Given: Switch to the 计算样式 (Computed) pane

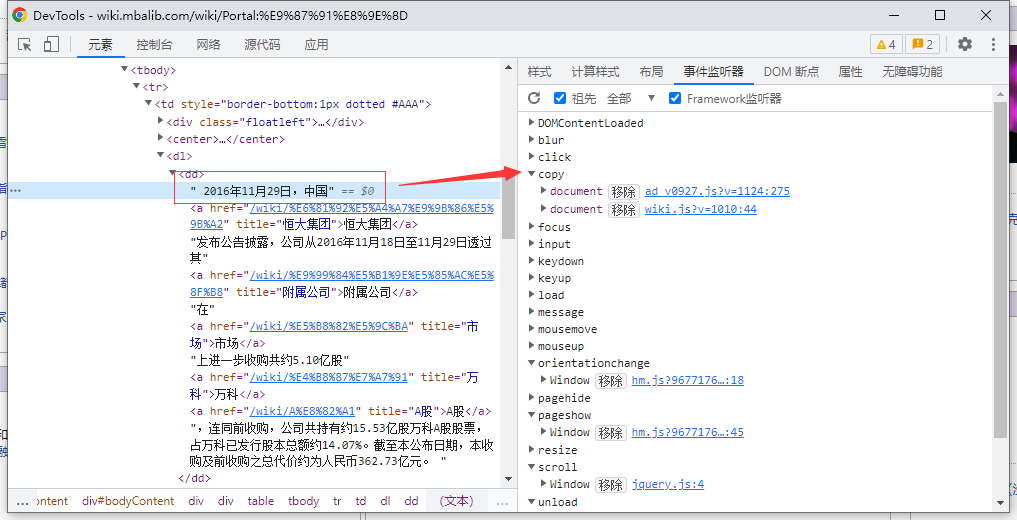Looking at the screenshot, I should click(x=595, y=72).
